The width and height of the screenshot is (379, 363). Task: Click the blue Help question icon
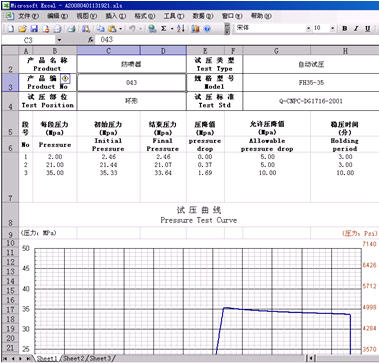click(207, 29)
